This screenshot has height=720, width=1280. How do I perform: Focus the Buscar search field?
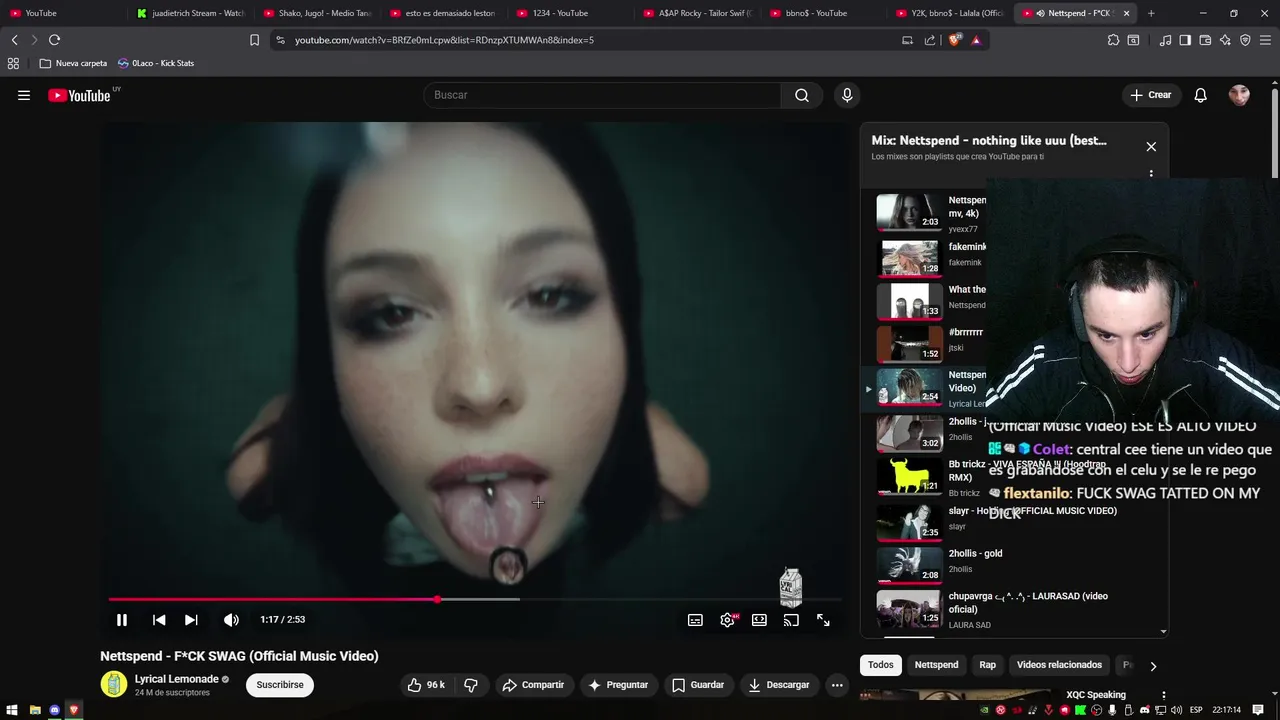pos(602,95)
